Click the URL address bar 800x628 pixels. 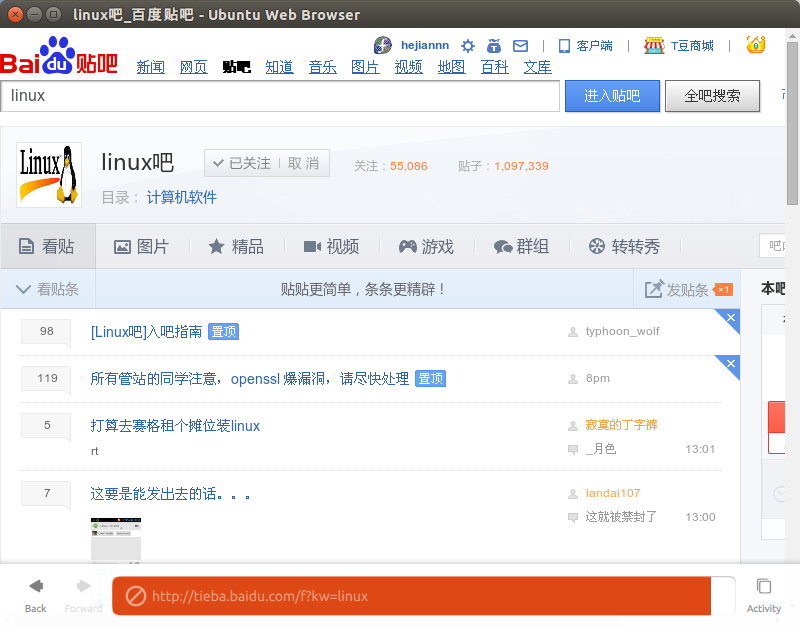coord(423,596)
